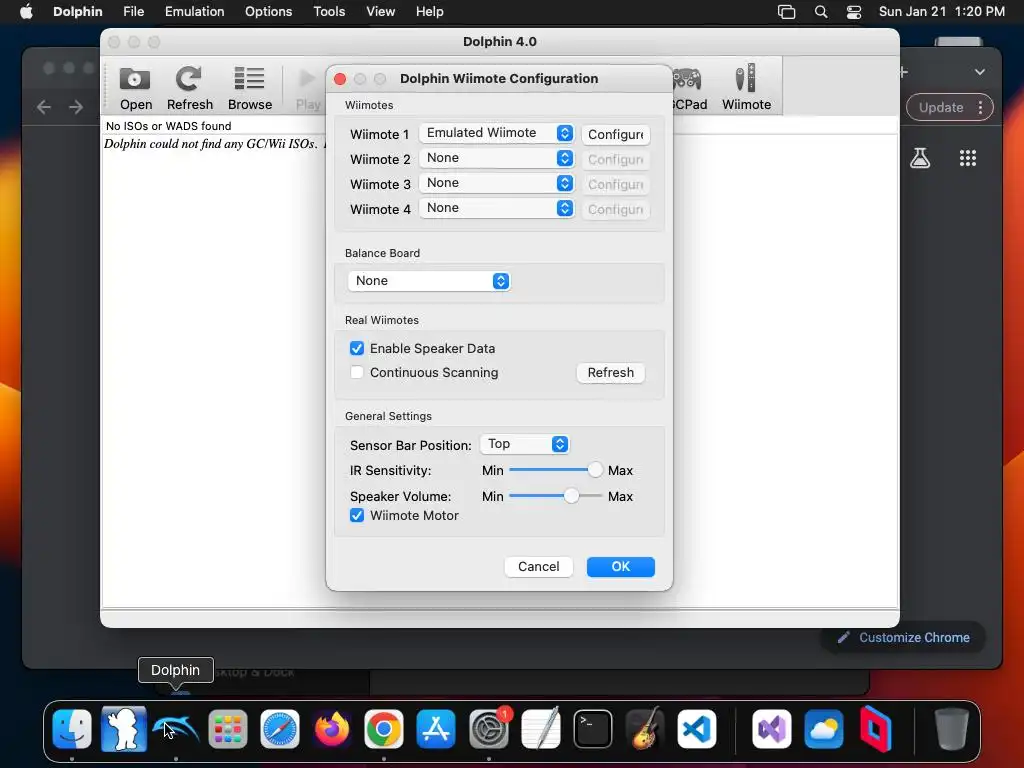Click the GCPad controller toolbar icon
1024x768 pixels.
690,88
